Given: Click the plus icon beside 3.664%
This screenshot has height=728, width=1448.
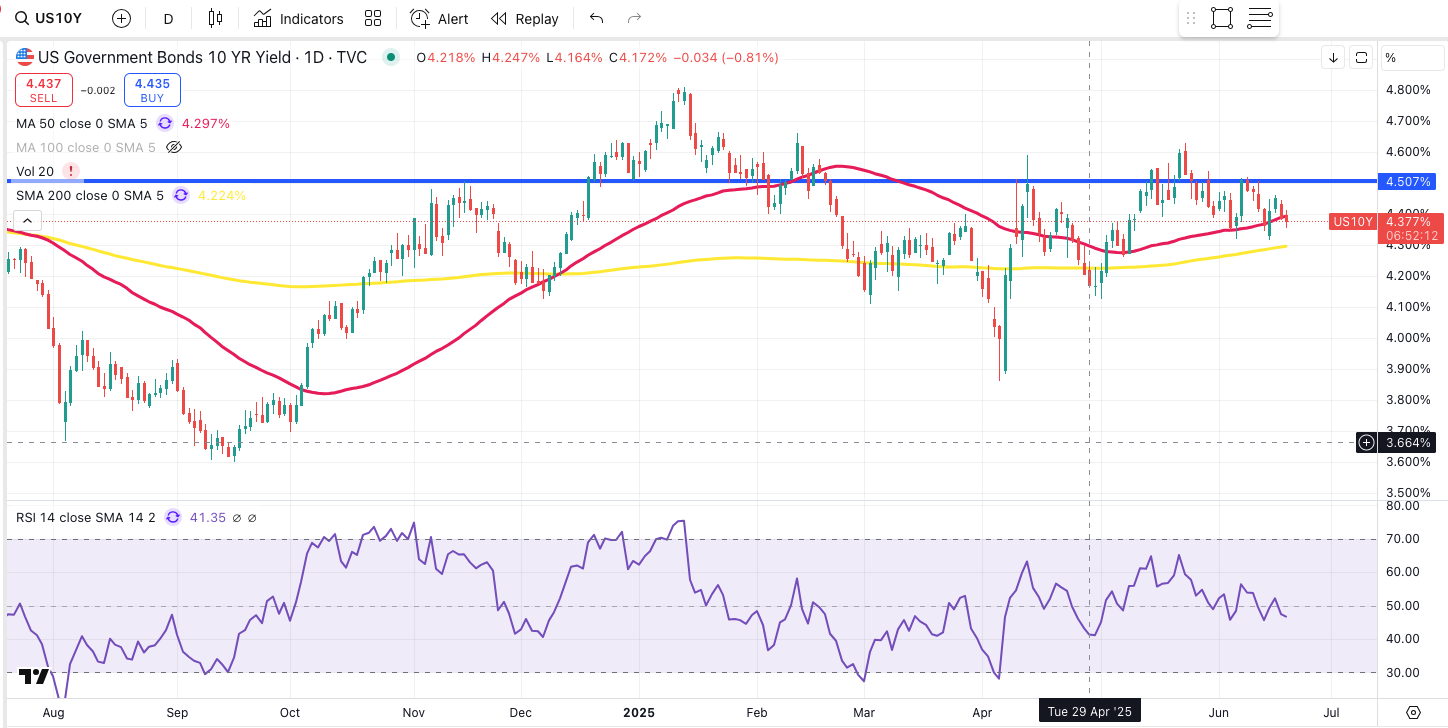Looking at the screenshot, I should 1367,442.
